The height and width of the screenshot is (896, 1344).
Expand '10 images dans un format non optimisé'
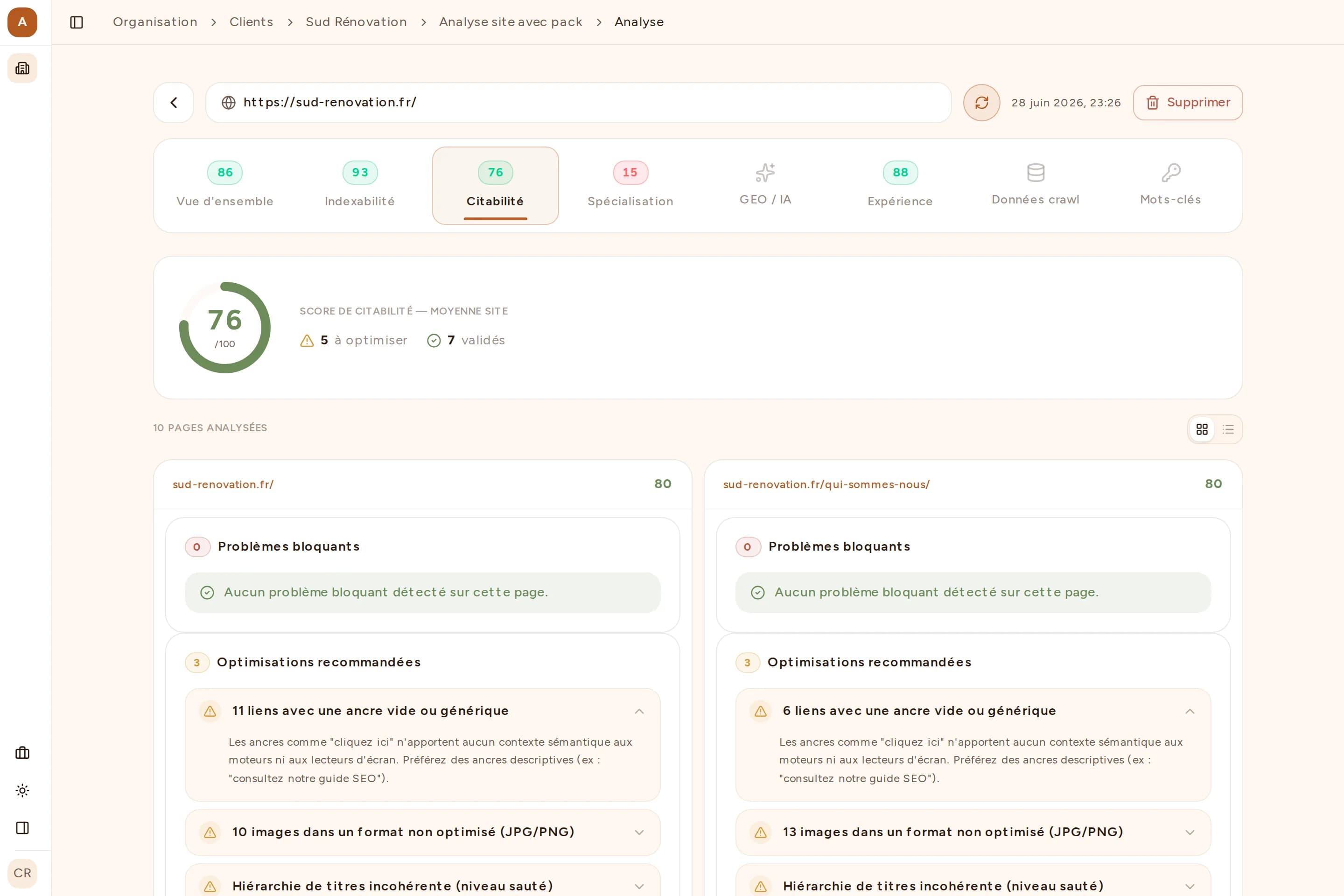coord(422,832)
